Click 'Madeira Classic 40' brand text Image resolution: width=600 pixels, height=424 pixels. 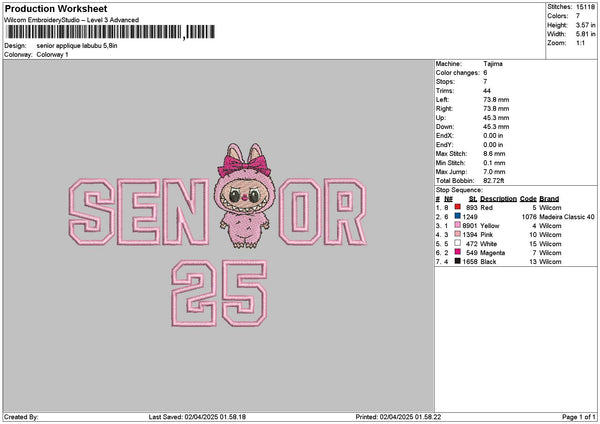[567, 217]
